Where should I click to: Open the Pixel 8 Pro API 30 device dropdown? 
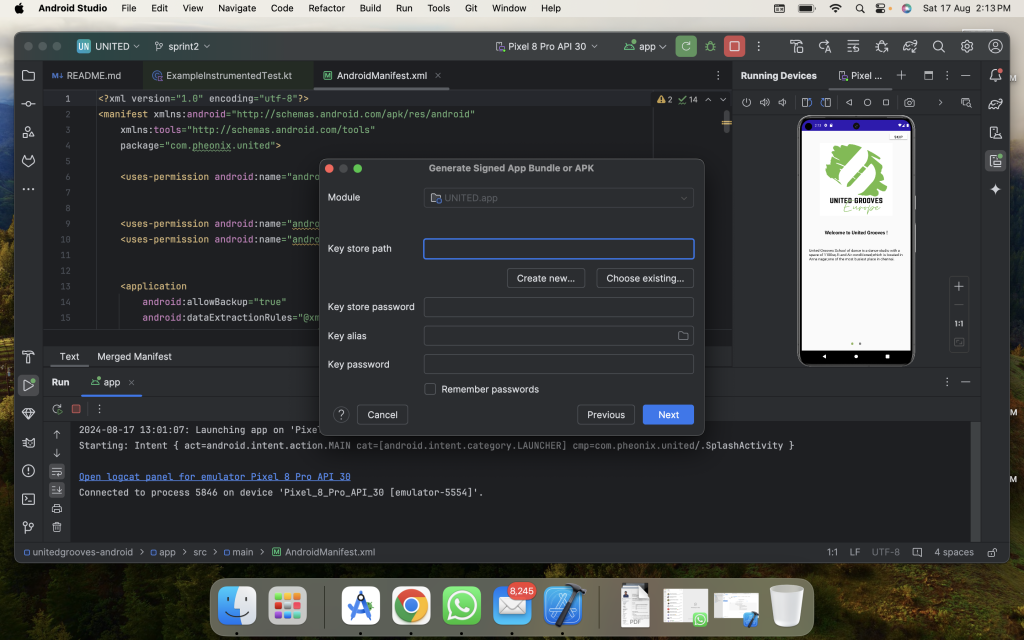[x=547, y=46]
